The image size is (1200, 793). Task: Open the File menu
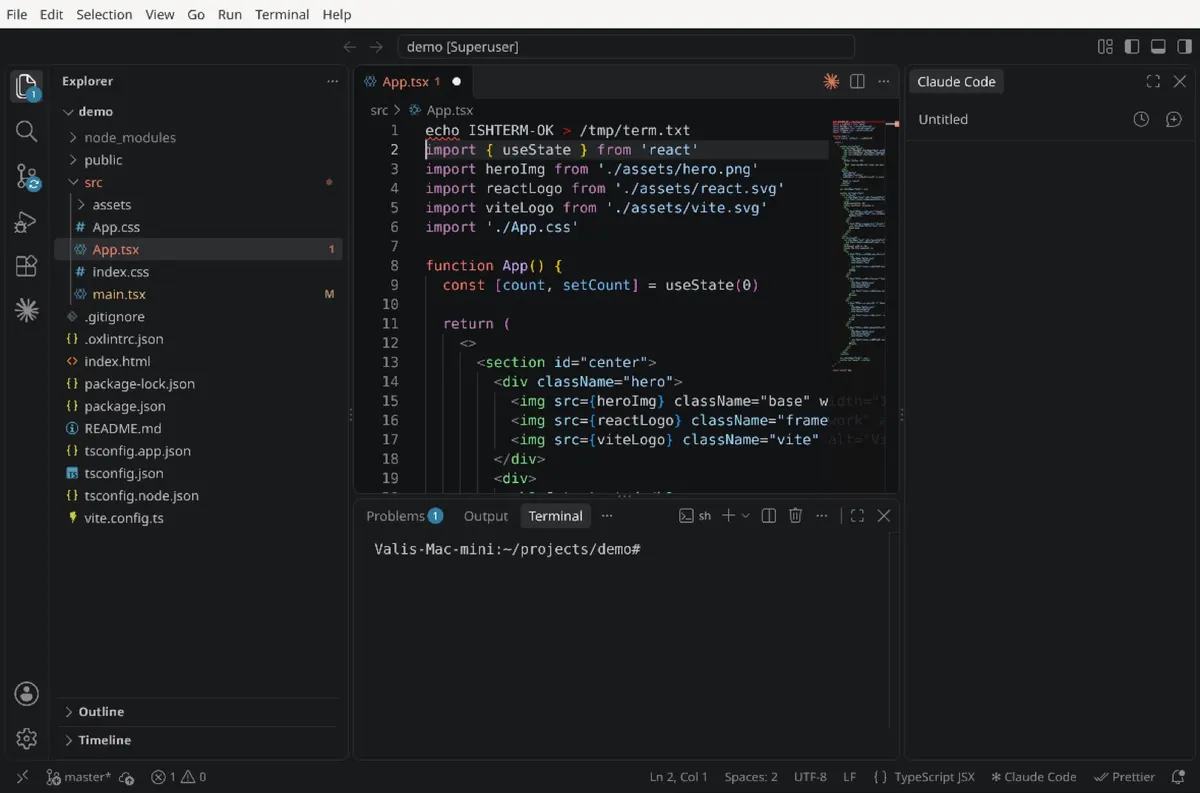coord(17,14)
